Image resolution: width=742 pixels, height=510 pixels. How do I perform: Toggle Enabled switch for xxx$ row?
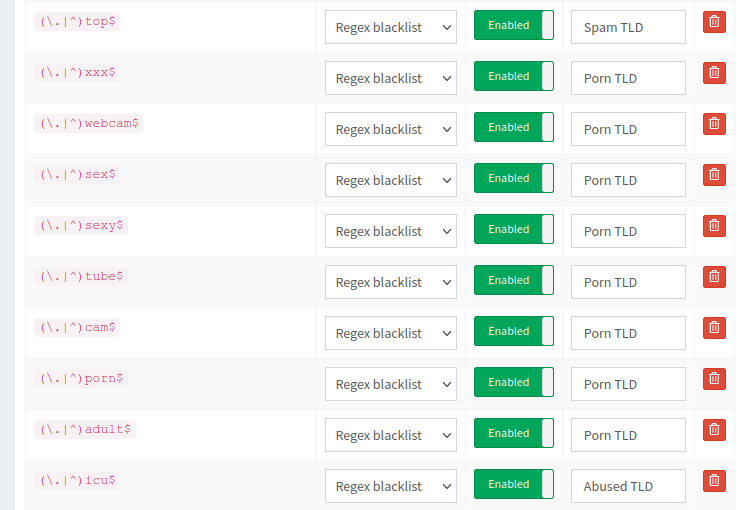click(x=514, y=76)
